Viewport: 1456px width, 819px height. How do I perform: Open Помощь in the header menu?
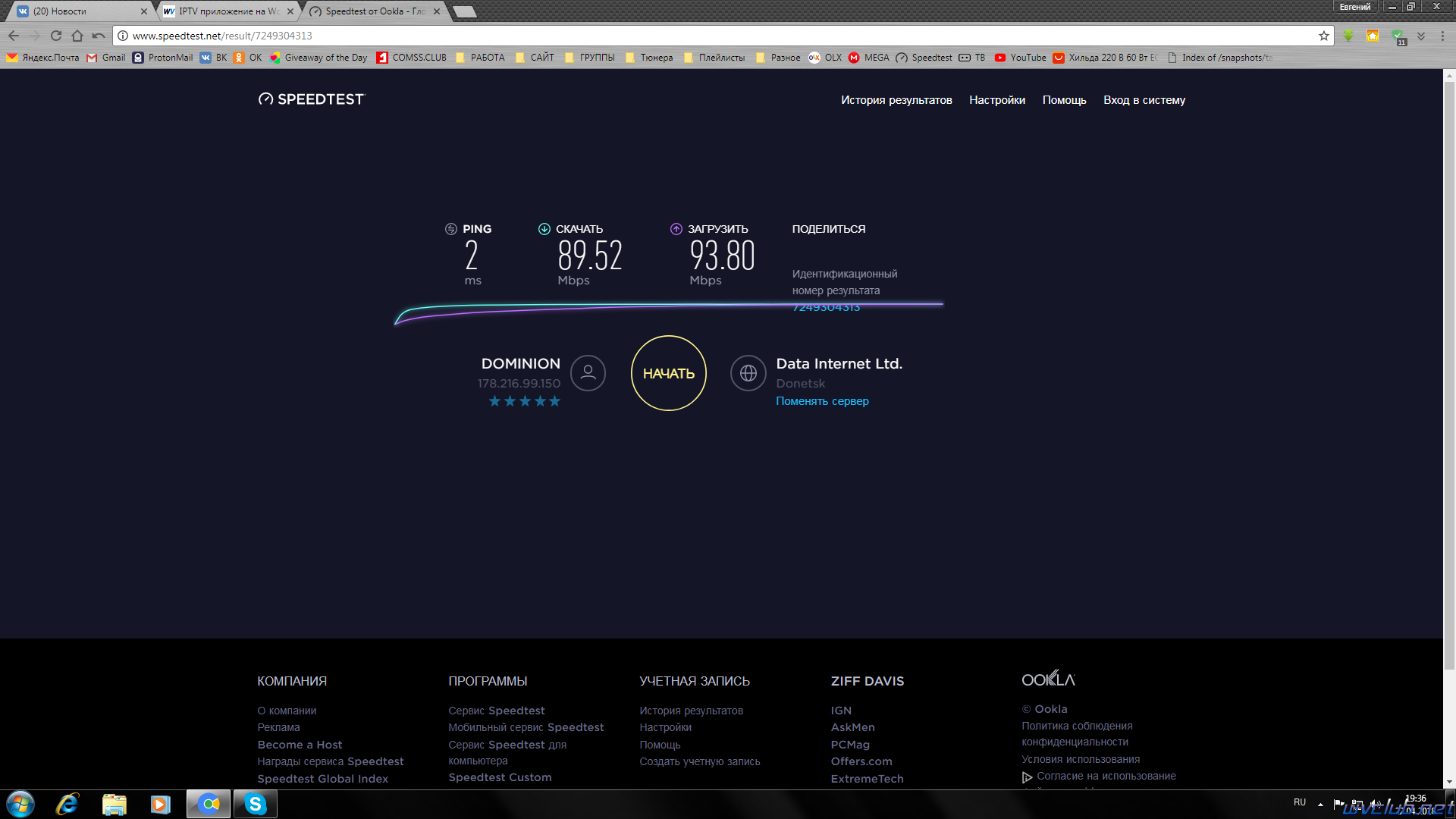(1064, 100)
